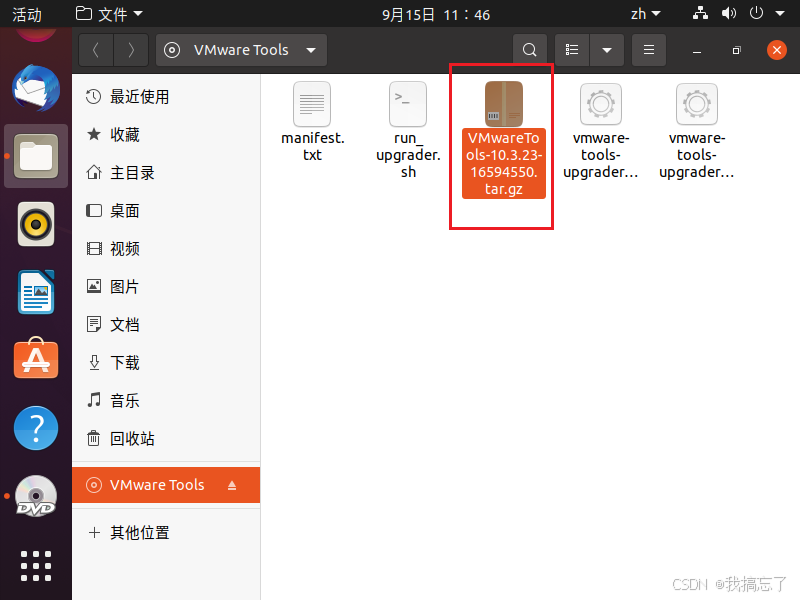The width and height of the screenshot is (800, 600).
Task: Select the manifest.txt file
Action: 312,121
